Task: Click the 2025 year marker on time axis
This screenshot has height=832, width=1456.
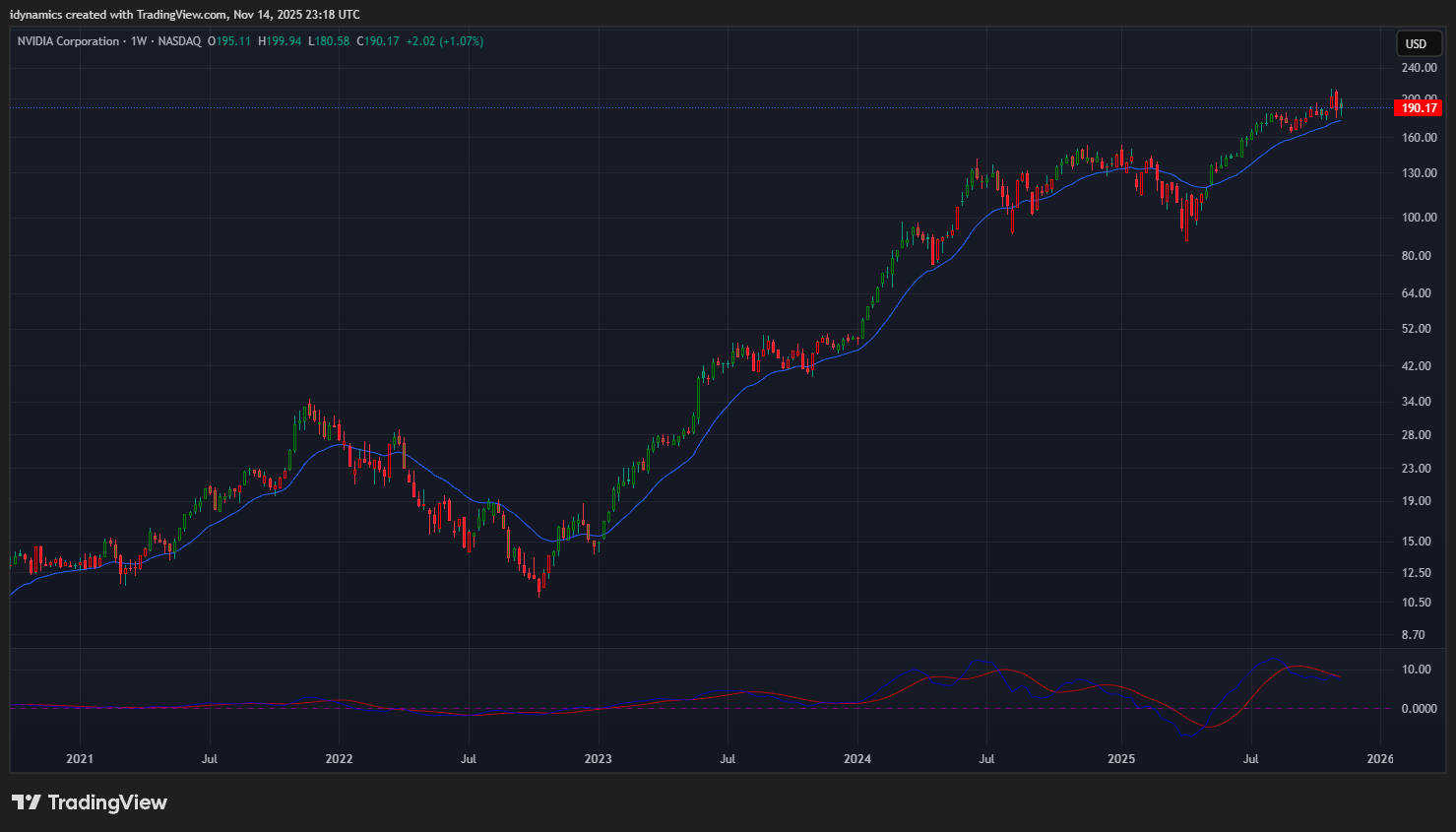Action: tap(1121, 759)
